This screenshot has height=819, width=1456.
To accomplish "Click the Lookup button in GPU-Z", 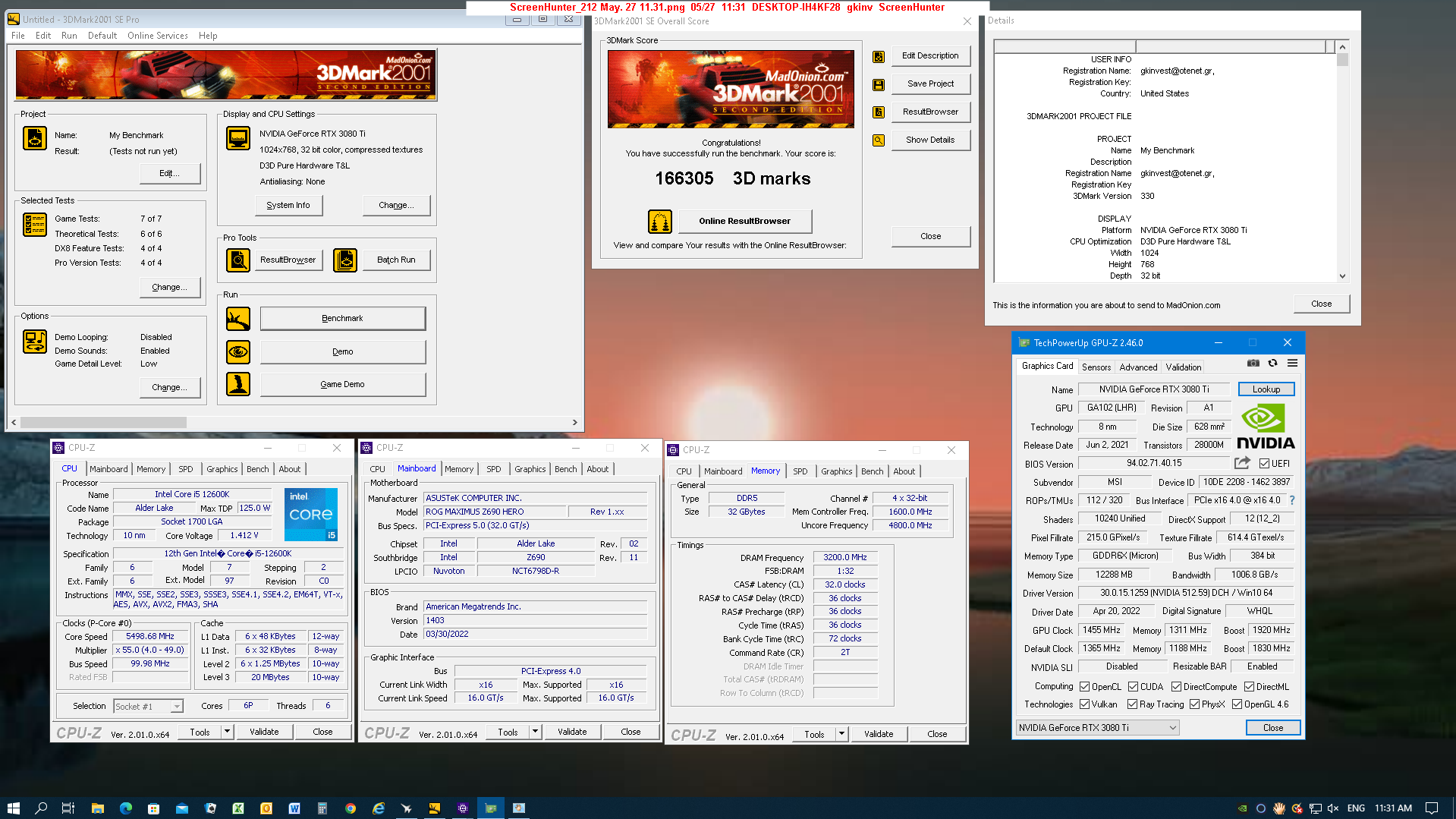I will [1266, 389].
